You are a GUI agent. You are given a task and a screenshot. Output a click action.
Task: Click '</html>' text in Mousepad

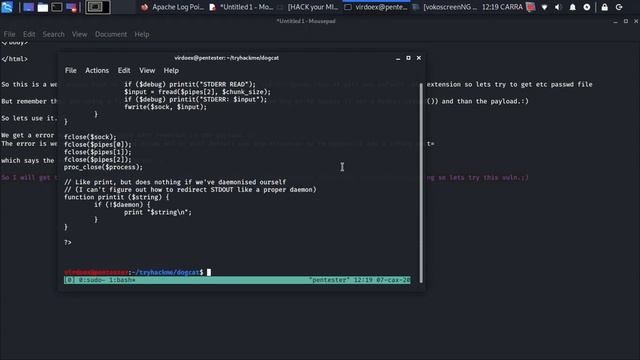coord(15,59)
